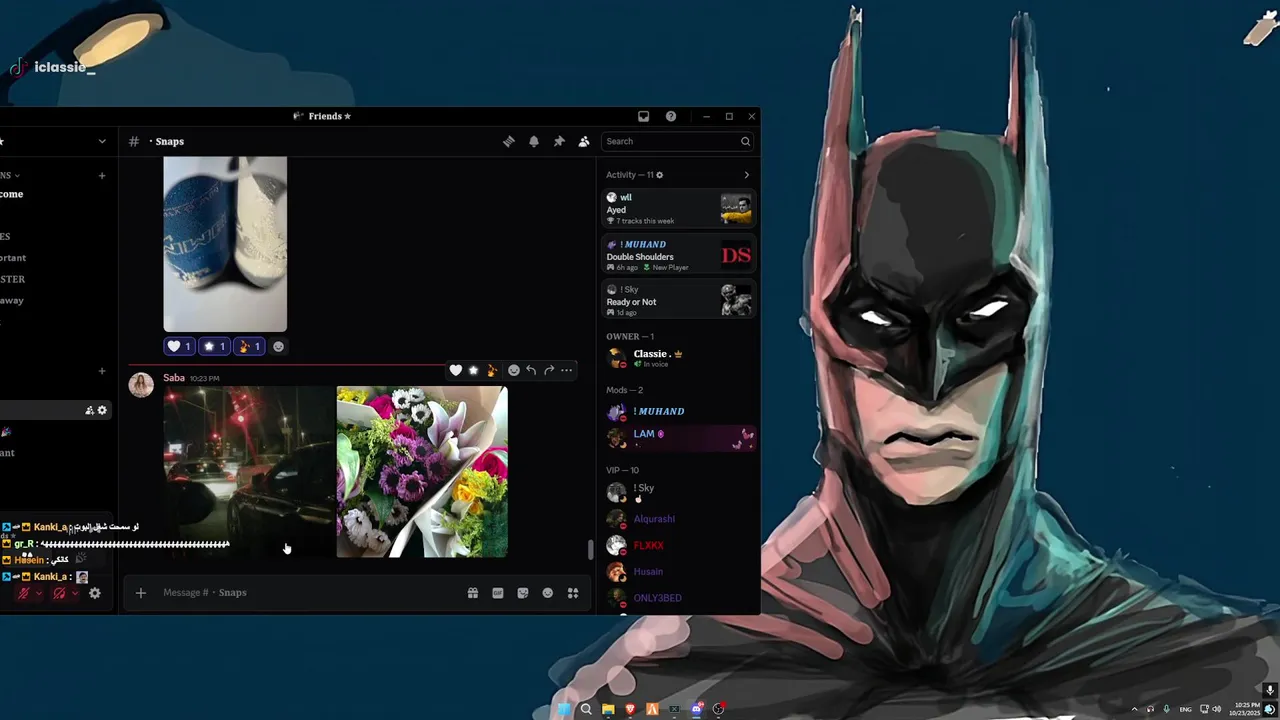Open MUHAND Double Shoulders activity card
Screen dimensions: 1280x720
tap(678, 255)
